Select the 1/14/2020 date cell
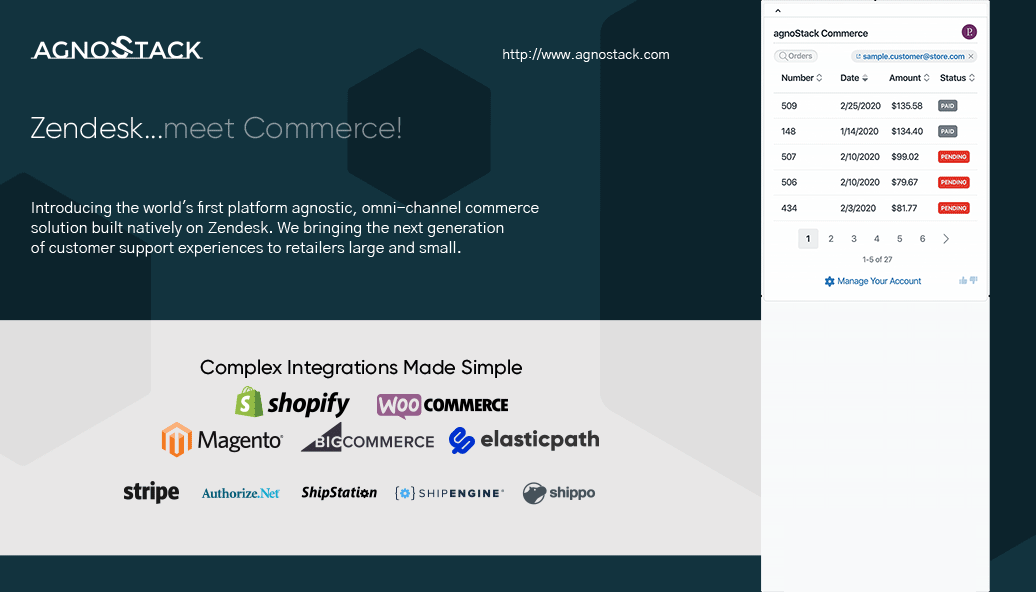 click(860, 131)
